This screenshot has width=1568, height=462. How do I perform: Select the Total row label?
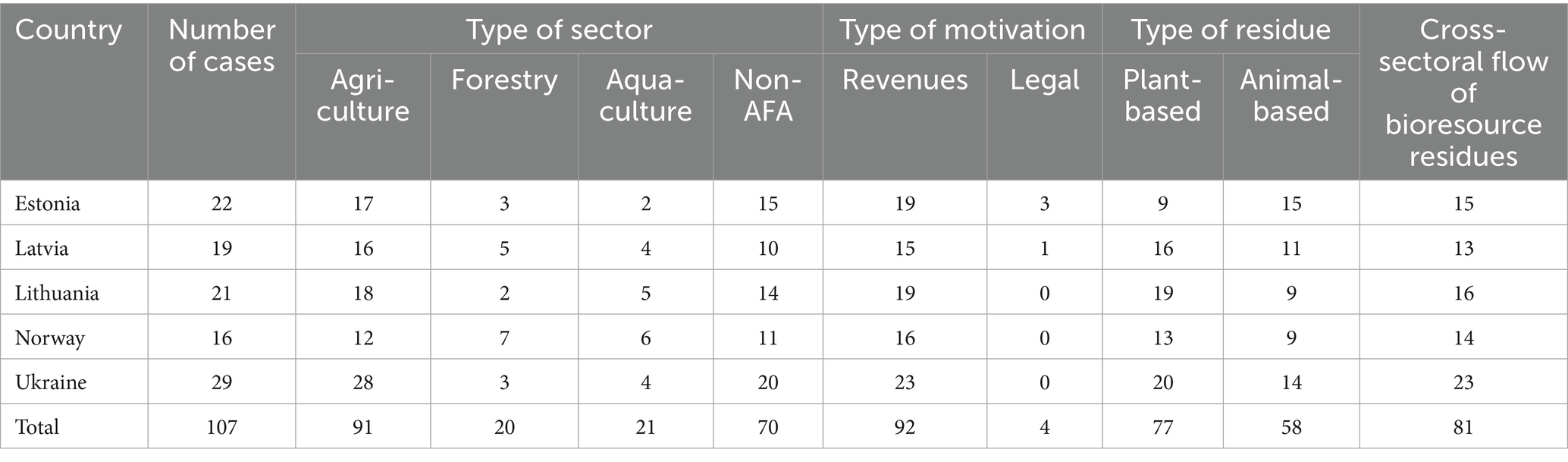(x=37, y=427)
